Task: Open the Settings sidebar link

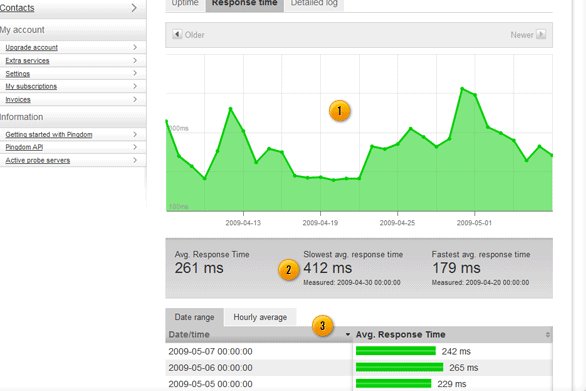Action: tap(18, 74)
